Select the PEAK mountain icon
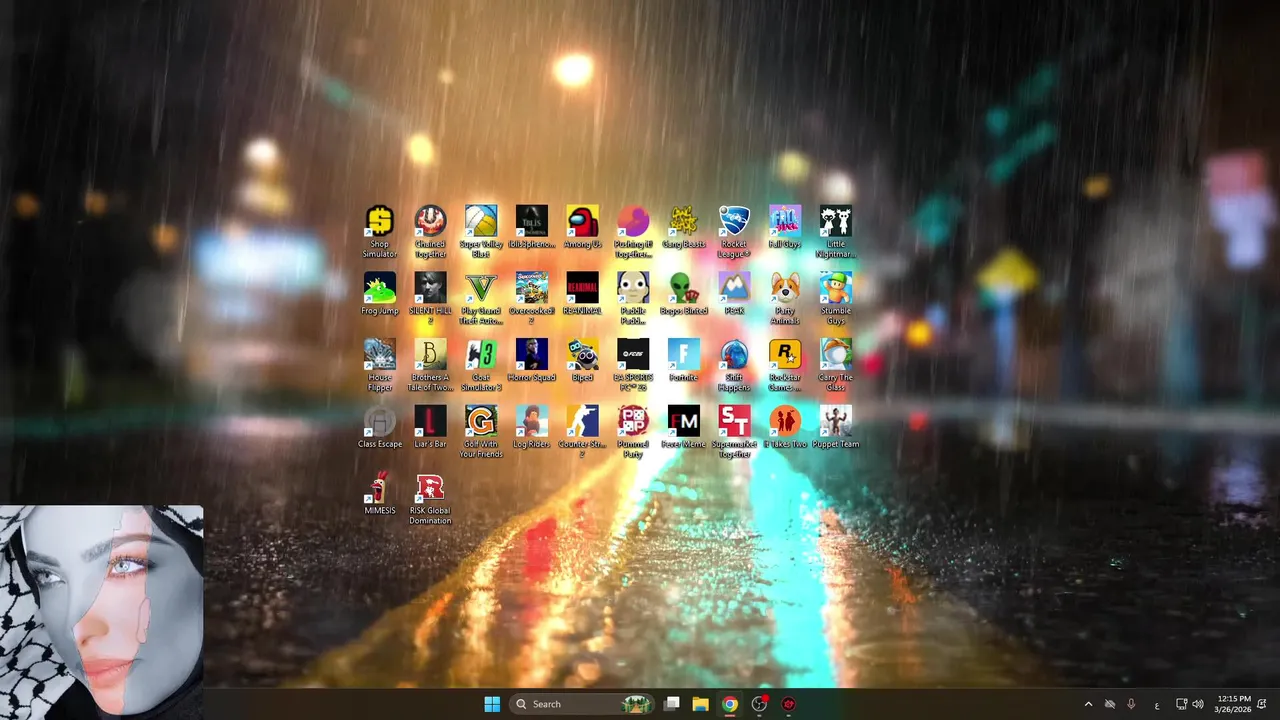This screenshot has height=720, width=1280. tap(734, 288)
